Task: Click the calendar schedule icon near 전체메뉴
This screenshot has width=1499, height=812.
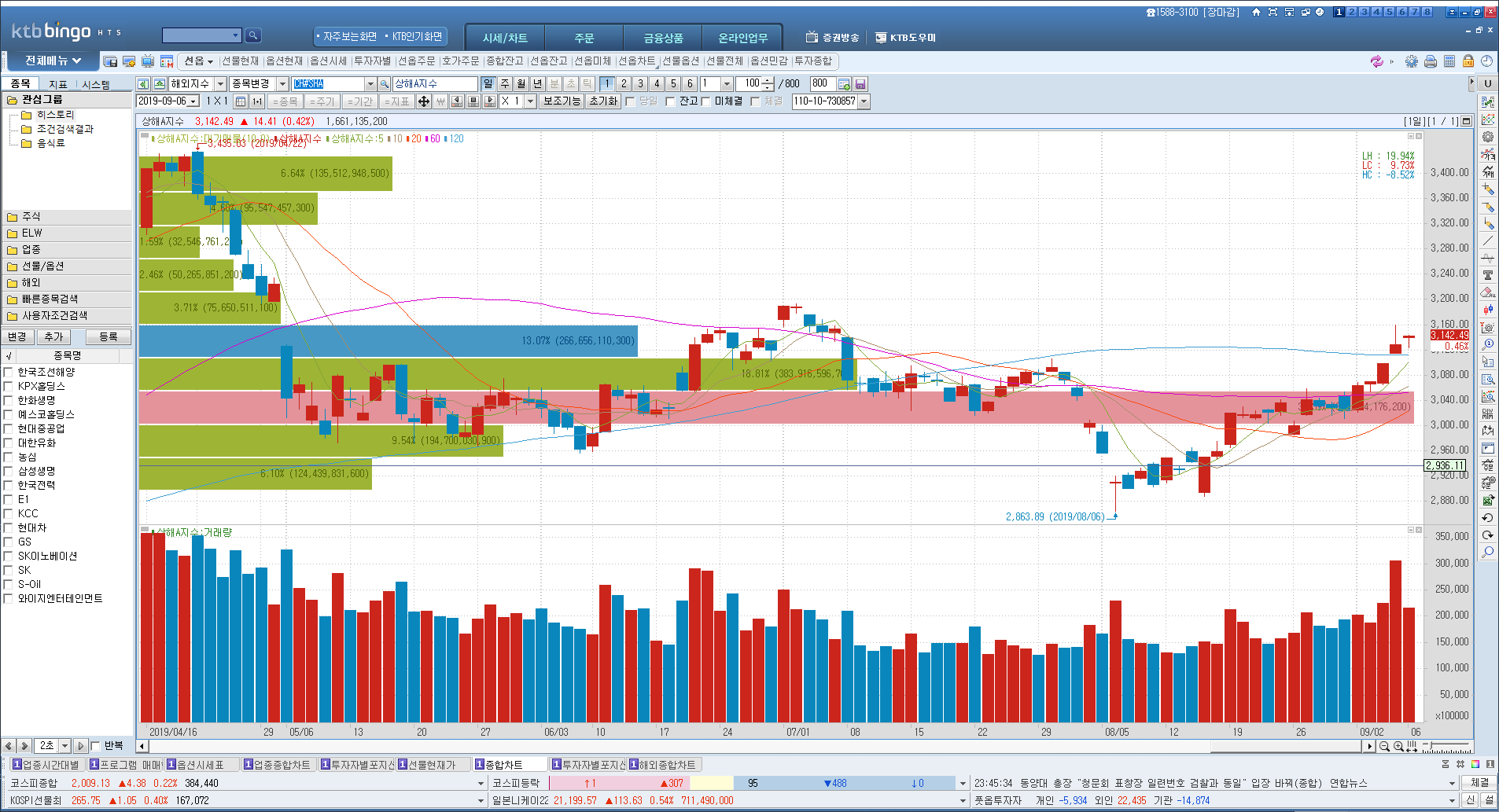Action: tap(167, 61)
